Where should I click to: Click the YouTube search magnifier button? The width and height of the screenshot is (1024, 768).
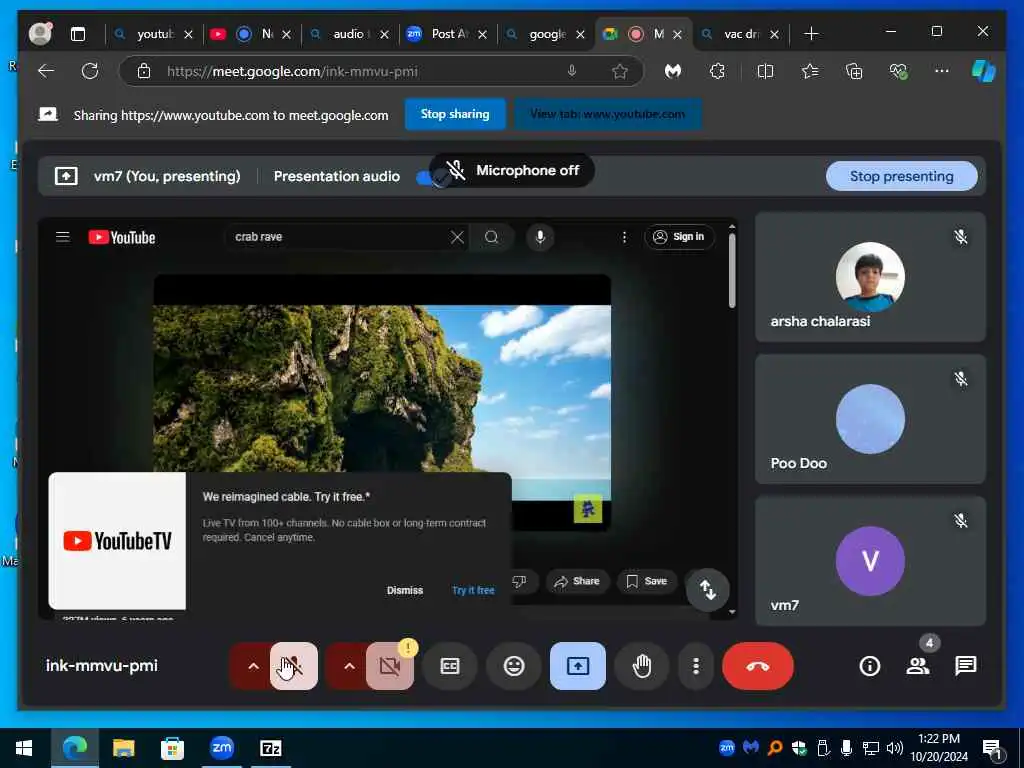492,237
